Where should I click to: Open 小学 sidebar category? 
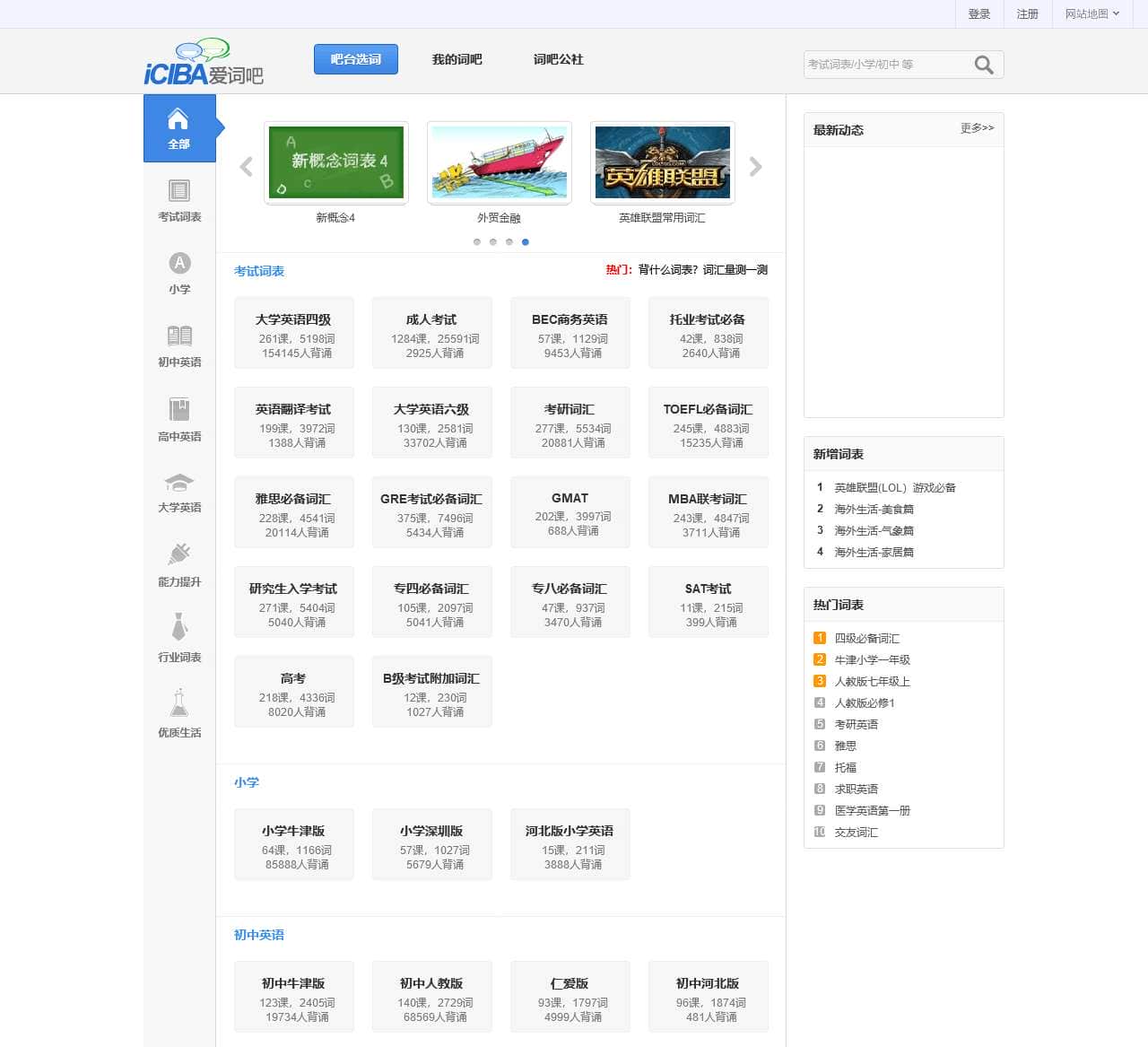pyautogui.click(x=179, y=273)
